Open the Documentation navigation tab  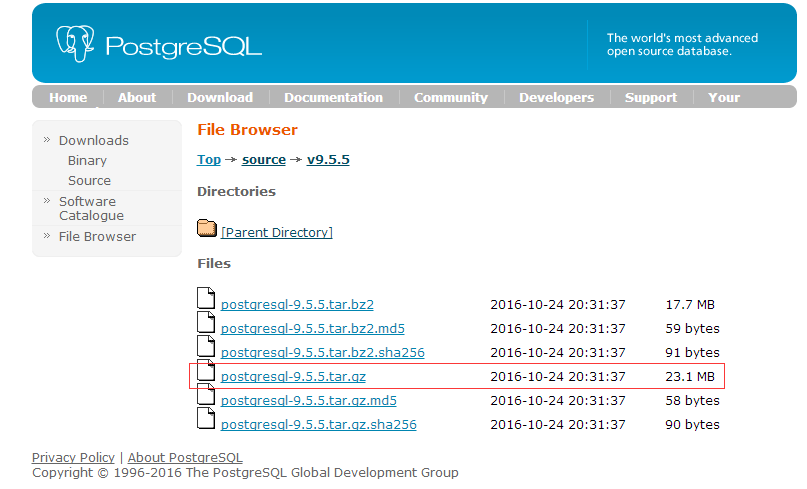click(x=333, y=97)
